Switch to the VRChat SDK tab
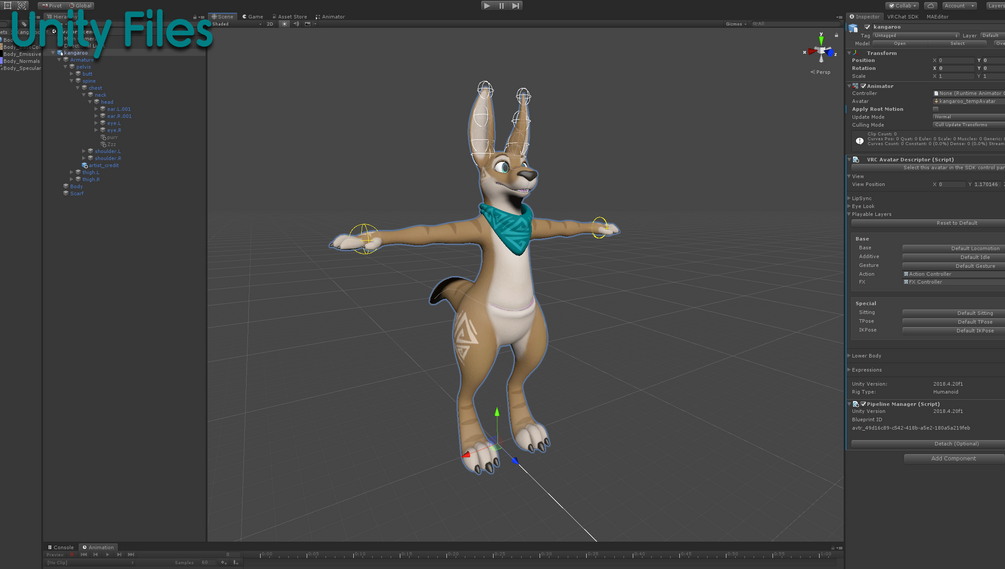Viewport: 1005px width, 569px height. [x=902, y=17]
